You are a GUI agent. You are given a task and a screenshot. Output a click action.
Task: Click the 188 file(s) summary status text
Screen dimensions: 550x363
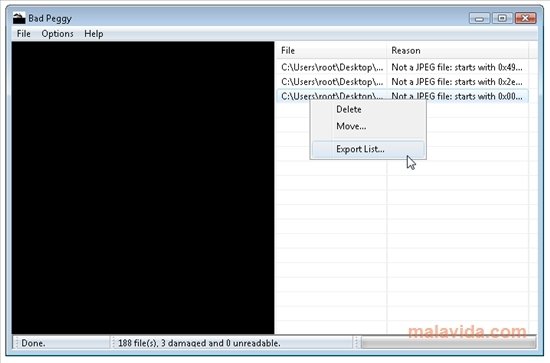click(x=199, y=343)
